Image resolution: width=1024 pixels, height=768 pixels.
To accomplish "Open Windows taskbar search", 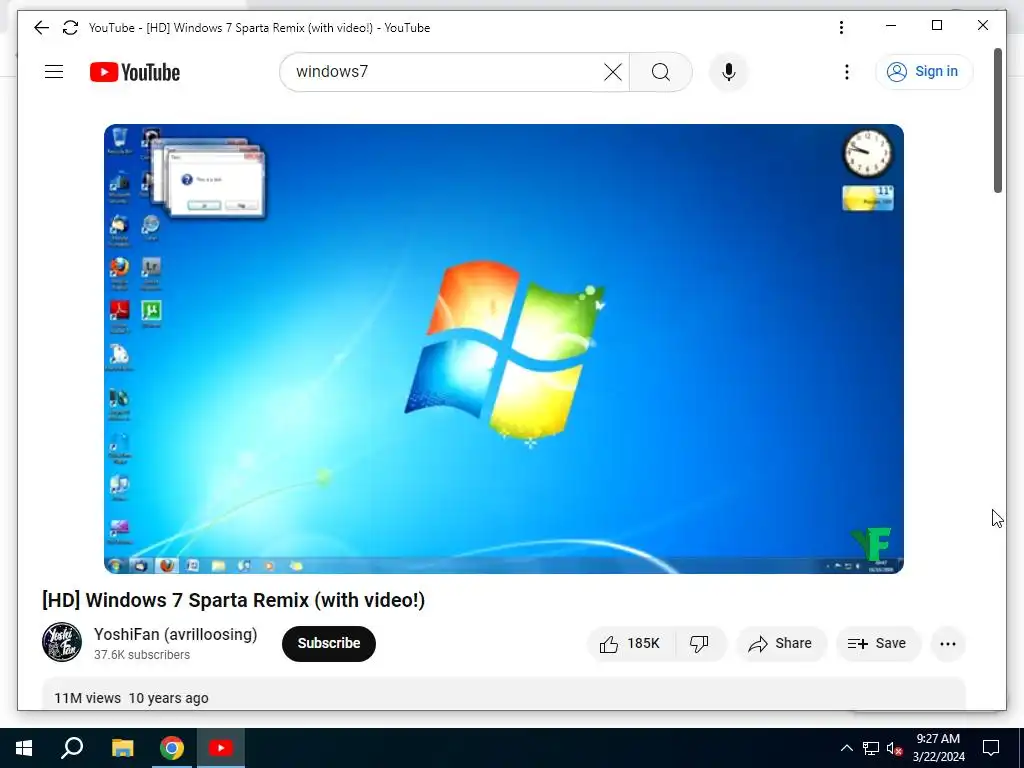I will (x=72, y=748).
